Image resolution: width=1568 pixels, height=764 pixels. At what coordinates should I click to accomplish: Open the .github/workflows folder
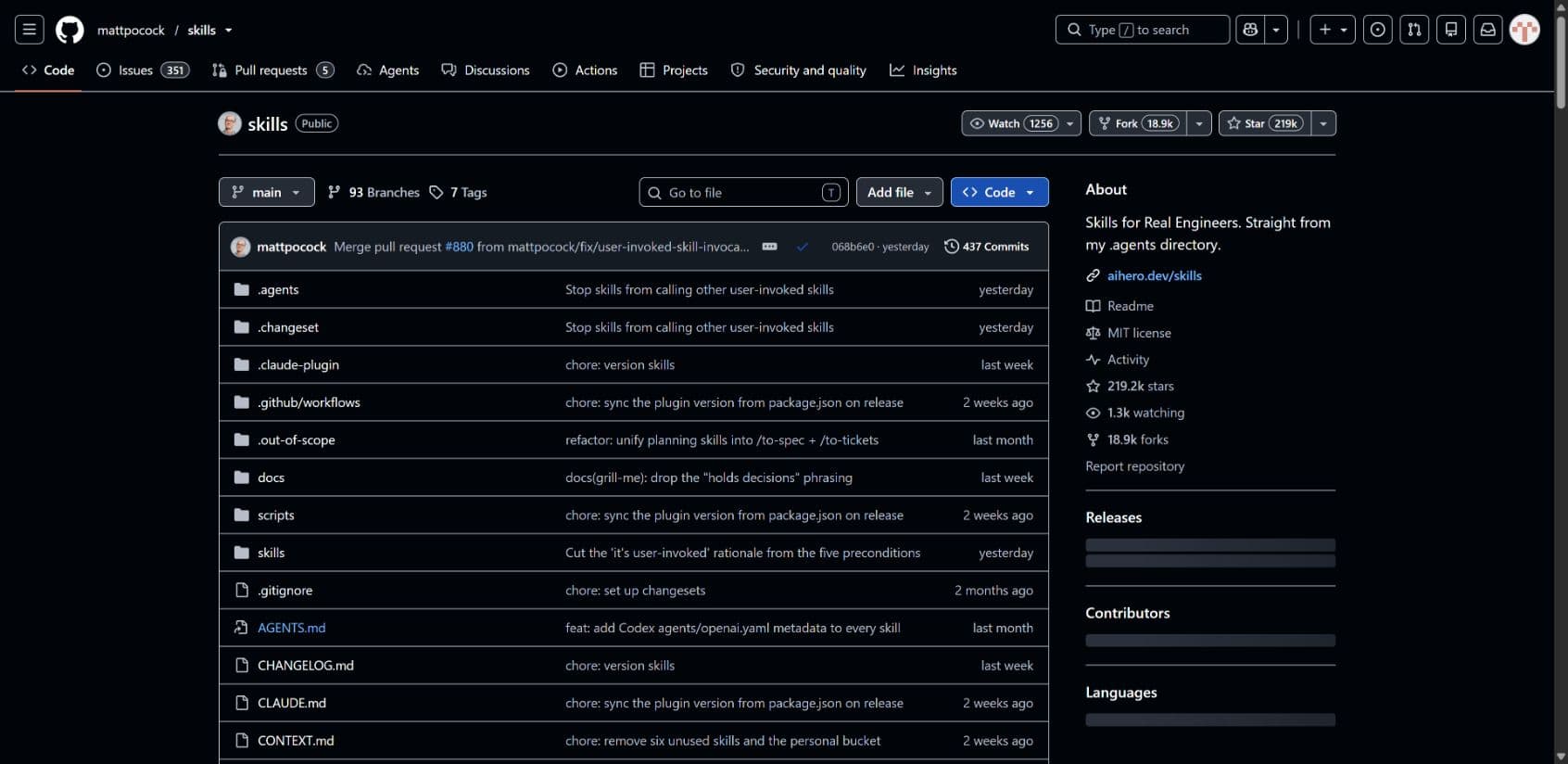[309, 402]
